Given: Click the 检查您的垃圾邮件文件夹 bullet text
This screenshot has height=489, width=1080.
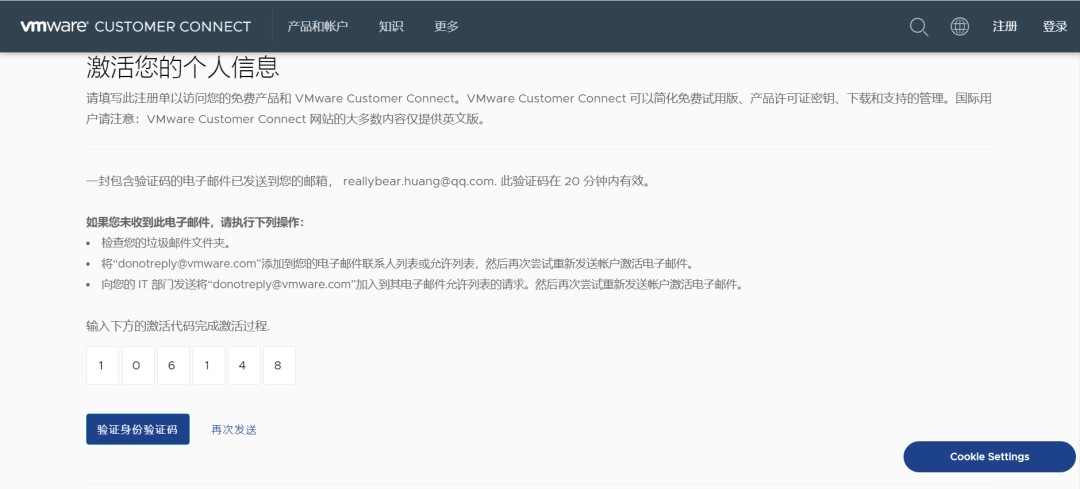Looking at the screenshot, I should click(165, 243).
